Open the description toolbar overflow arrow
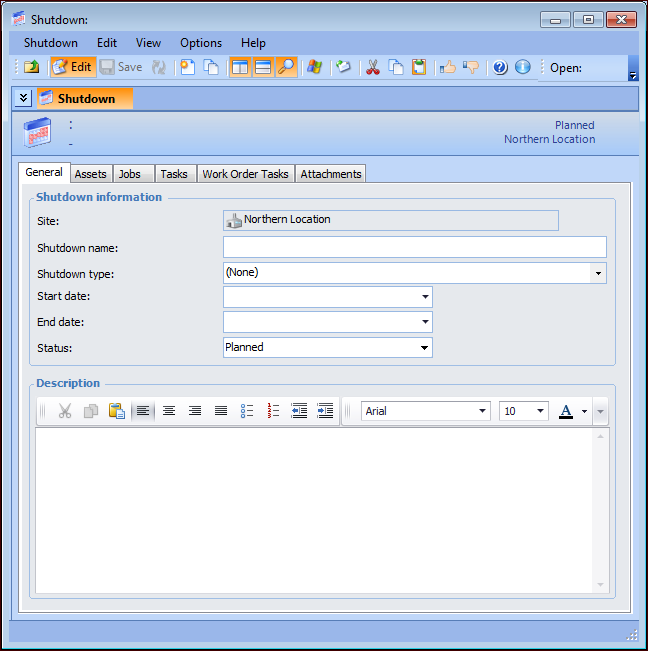648x651 pixels. (x=600, y=411)
